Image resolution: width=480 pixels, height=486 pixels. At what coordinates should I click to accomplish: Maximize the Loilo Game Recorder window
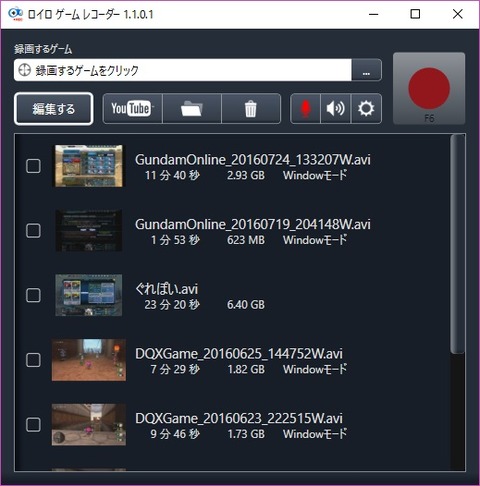[x=415, y=14]
